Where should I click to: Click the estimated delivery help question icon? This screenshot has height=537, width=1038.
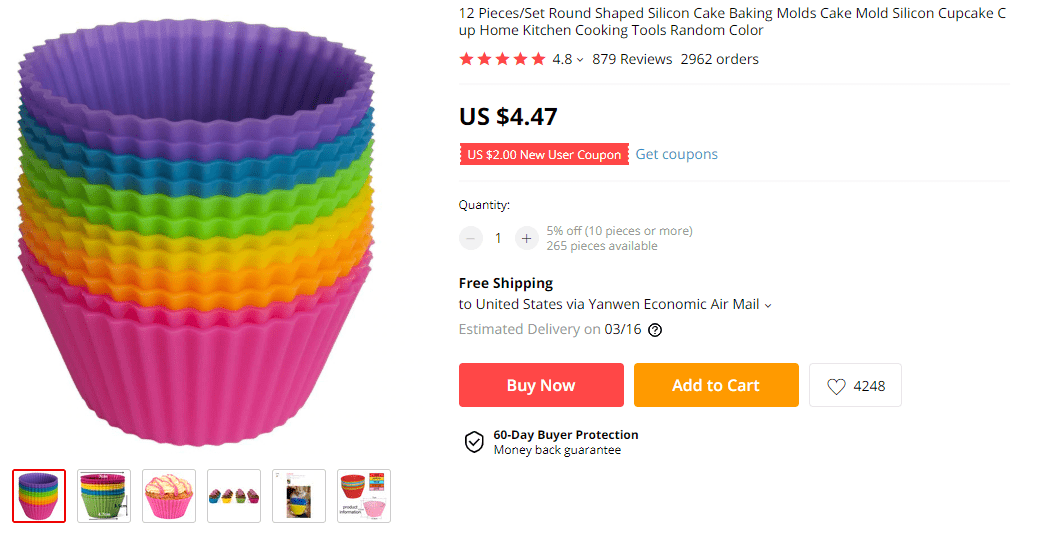click(655, 330)
